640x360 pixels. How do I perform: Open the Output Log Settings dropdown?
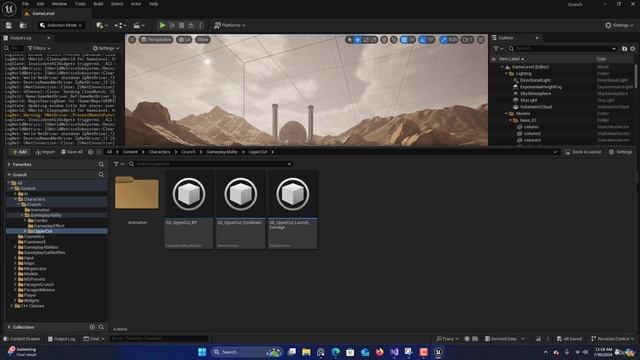coord(106,48)
